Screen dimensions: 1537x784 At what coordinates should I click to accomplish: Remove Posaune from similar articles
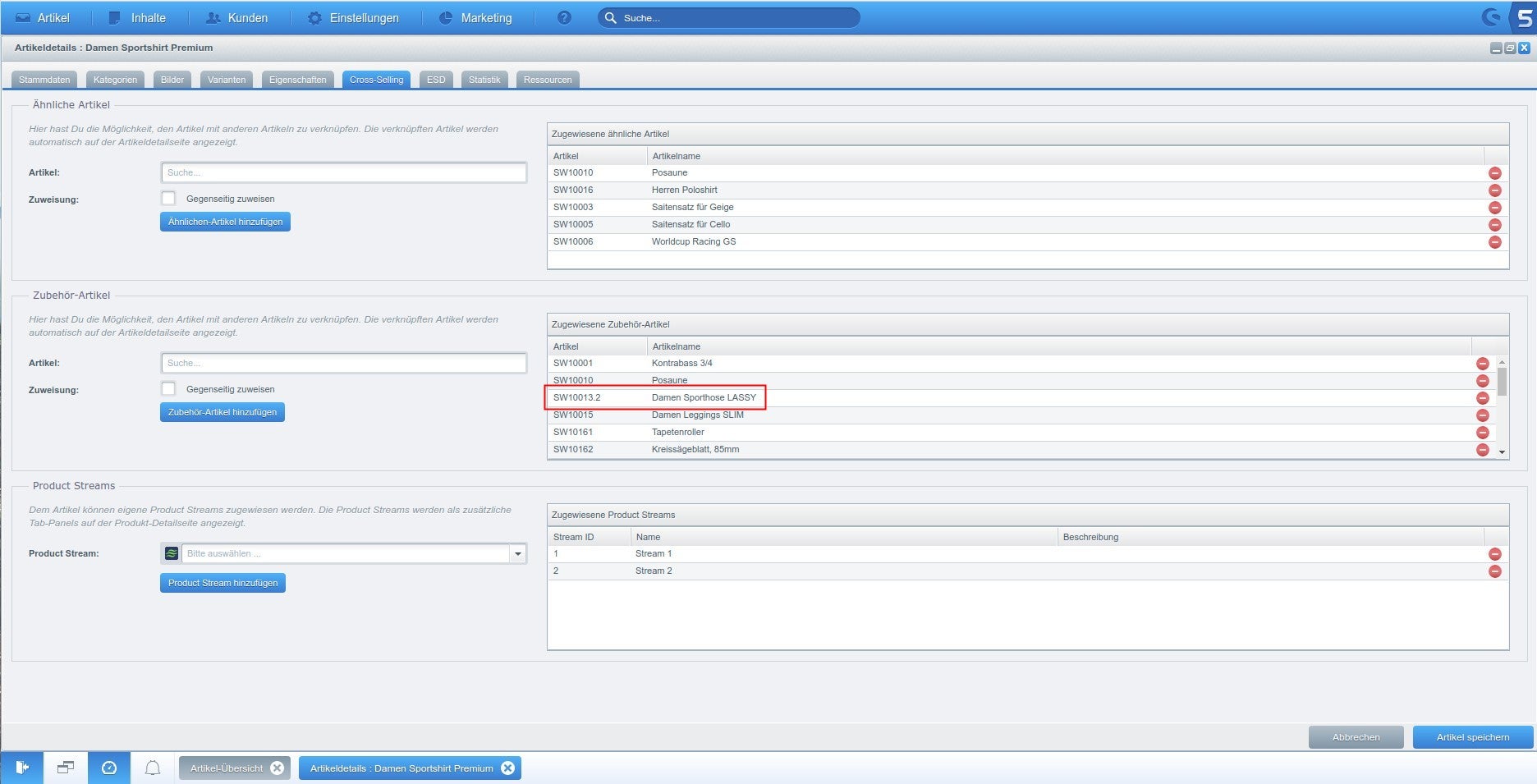[x=1494, y=173]
